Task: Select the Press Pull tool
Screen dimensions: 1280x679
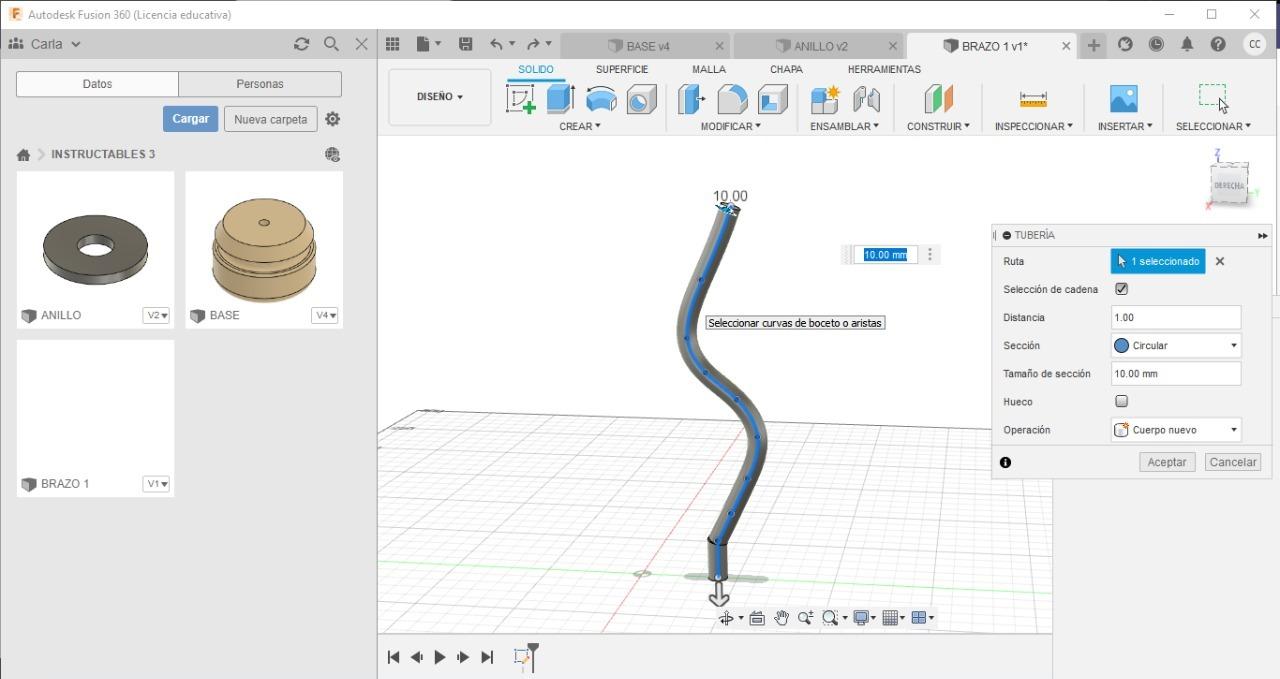Action: click(x=691, y=99)
